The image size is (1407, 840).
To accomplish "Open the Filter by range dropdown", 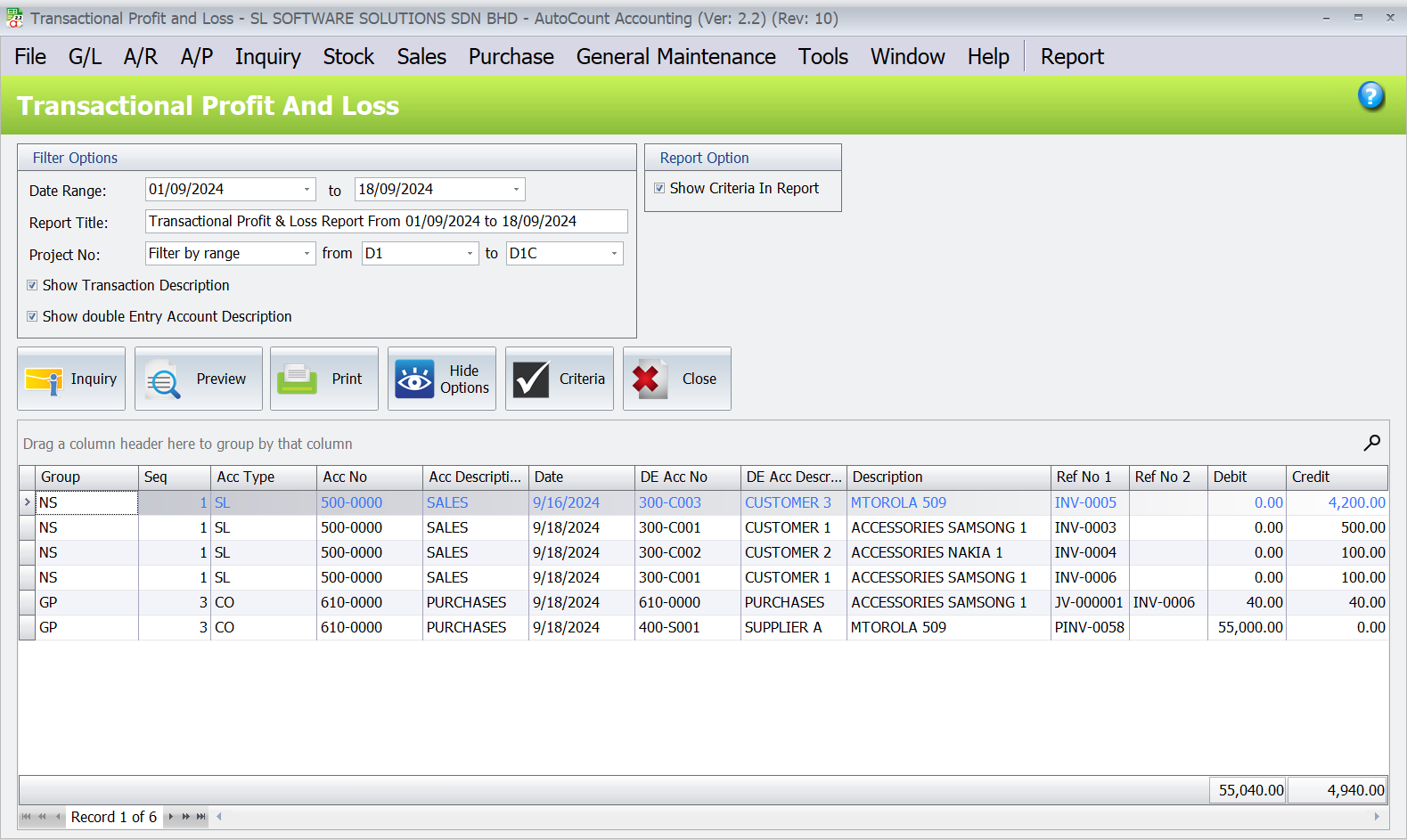I will (307, 254).
